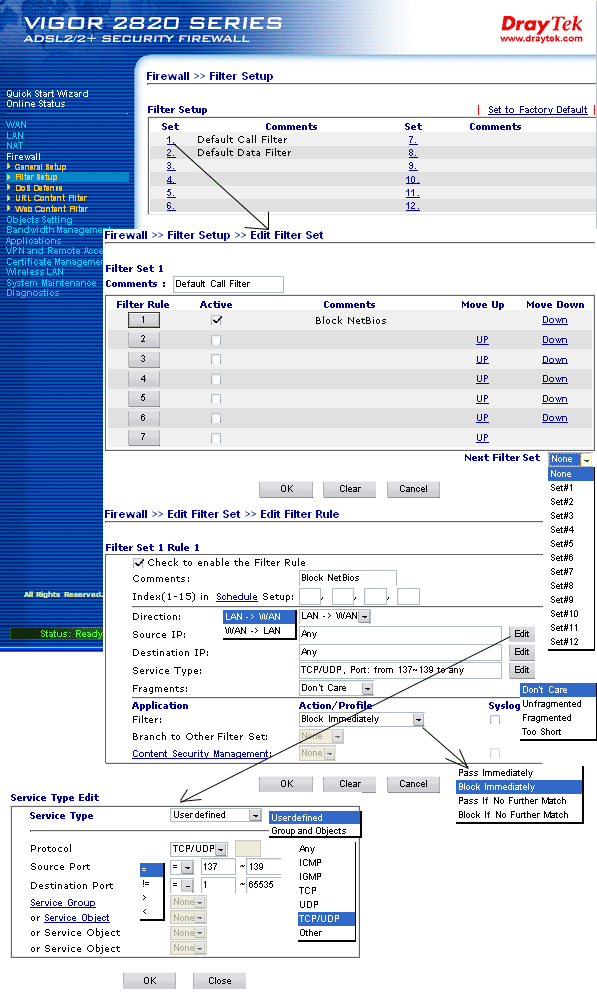Screen dimensions: 597x992
Task: Open filter set 12 link
Action: point(412,206)
